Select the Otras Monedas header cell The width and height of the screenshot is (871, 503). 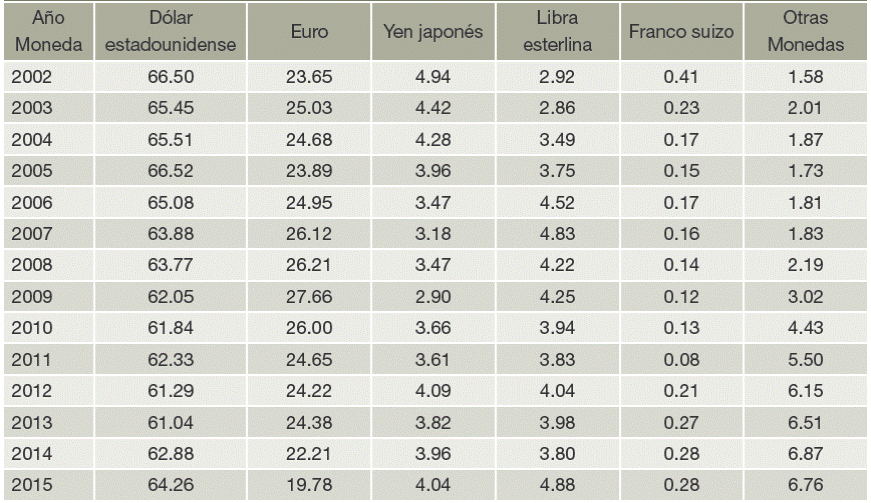click(x=807, y=33)
